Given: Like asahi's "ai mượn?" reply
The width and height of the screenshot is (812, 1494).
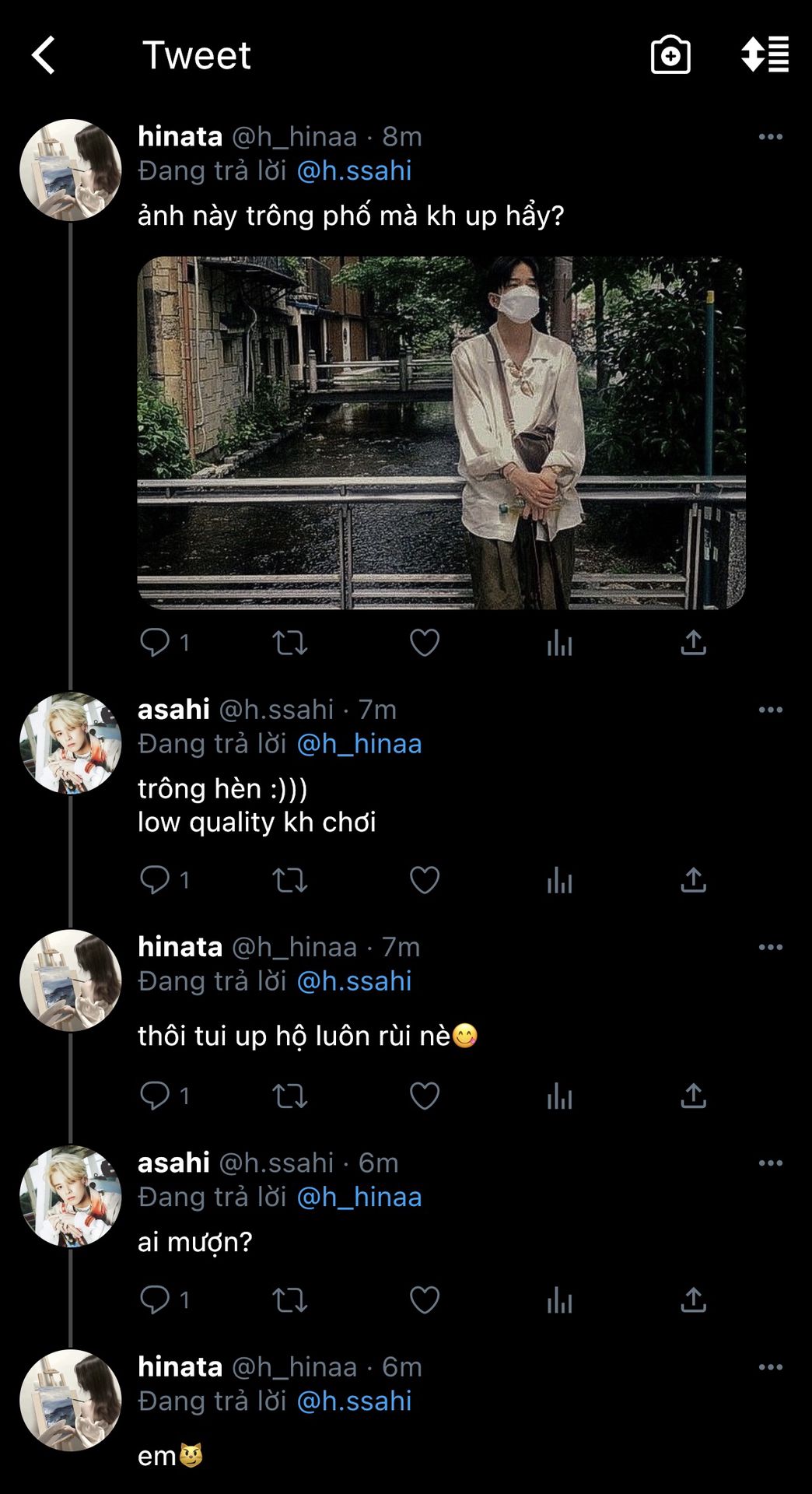Looking at the screenshot, I should click(x=425, y=1299).
